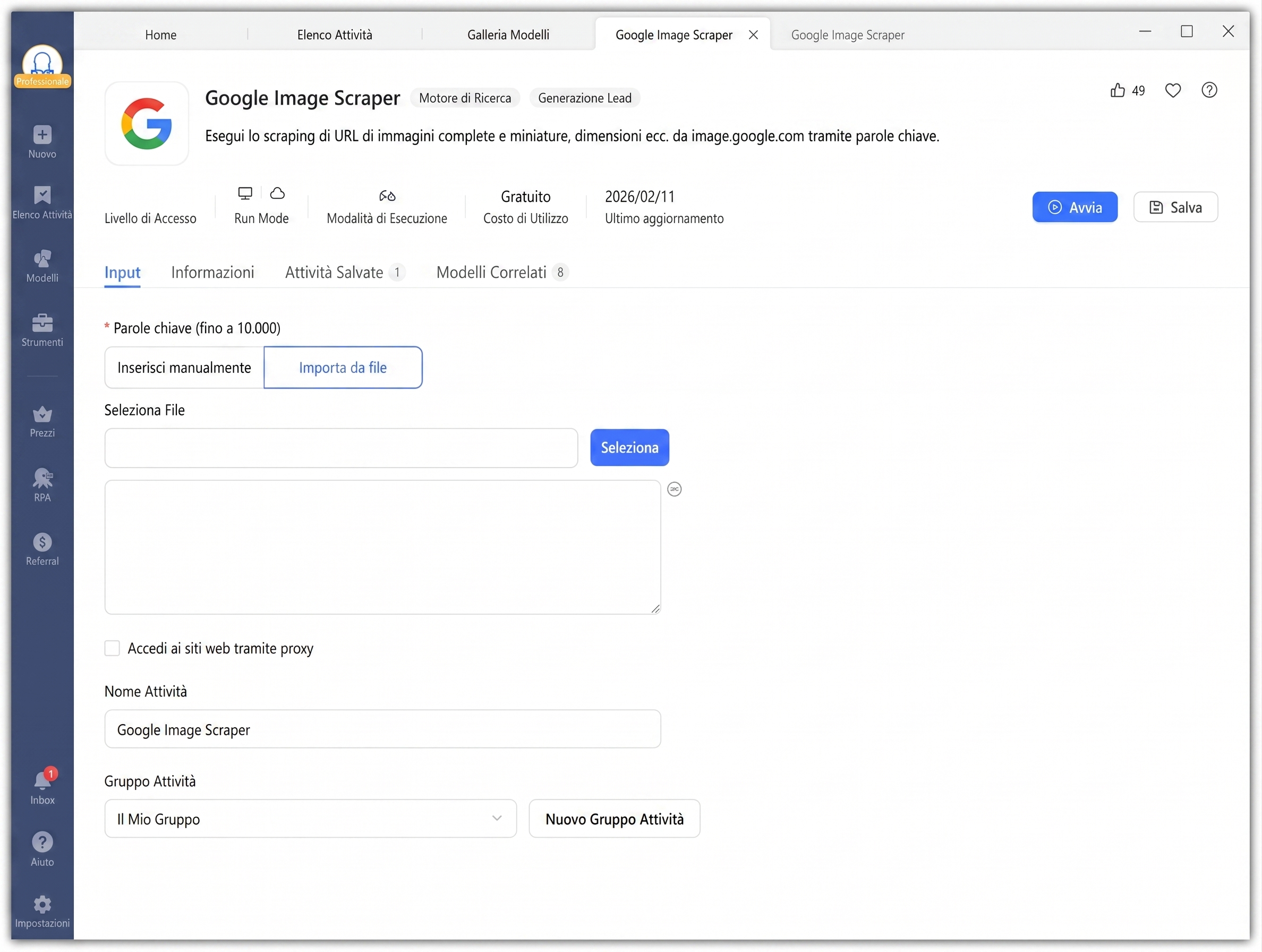The height and width of the screenshot is (952, 1262).
Task: Edit the Nome Attività field
Action: click(x=383, y=729)
